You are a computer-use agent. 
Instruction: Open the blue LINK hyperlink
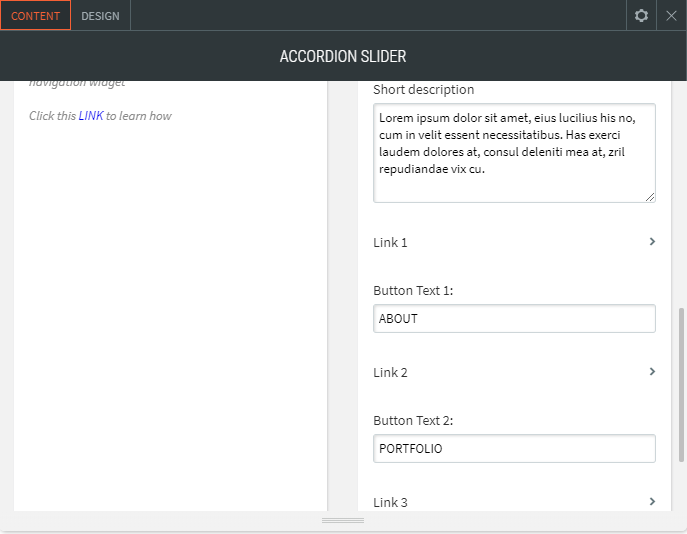pos(91,116)
